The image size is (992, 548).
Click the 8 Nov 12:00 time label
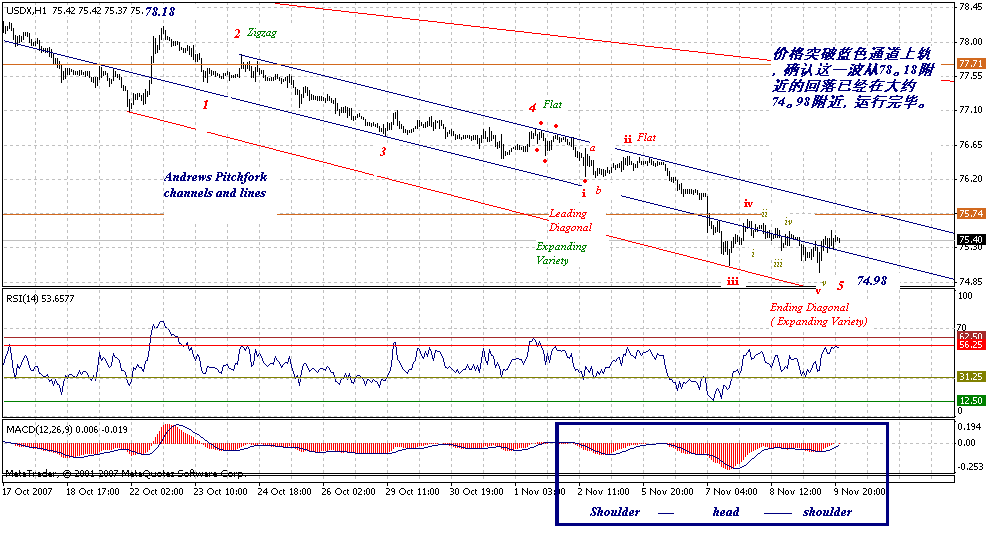(x=795, y=492)
